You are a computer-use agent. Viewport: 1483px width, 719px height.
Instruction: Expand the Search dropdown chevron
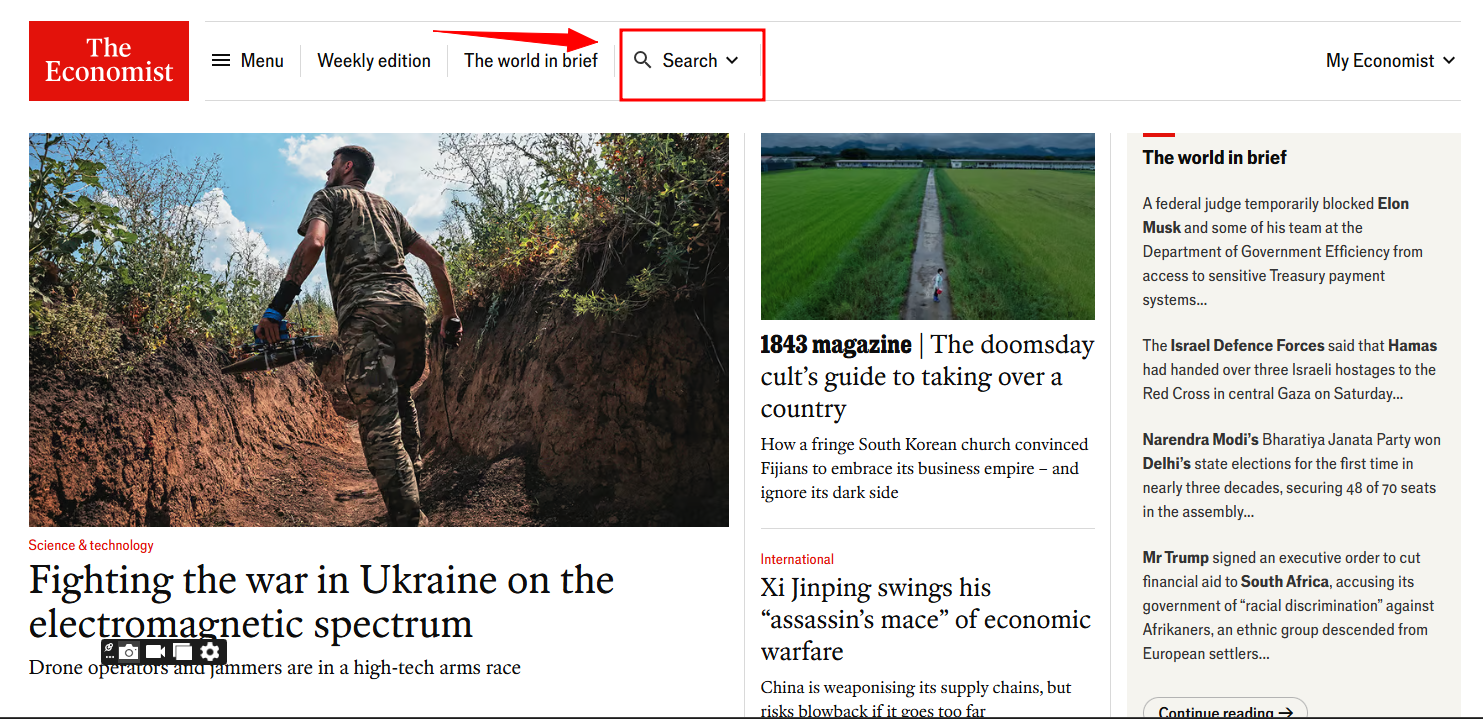coord(733,61)
